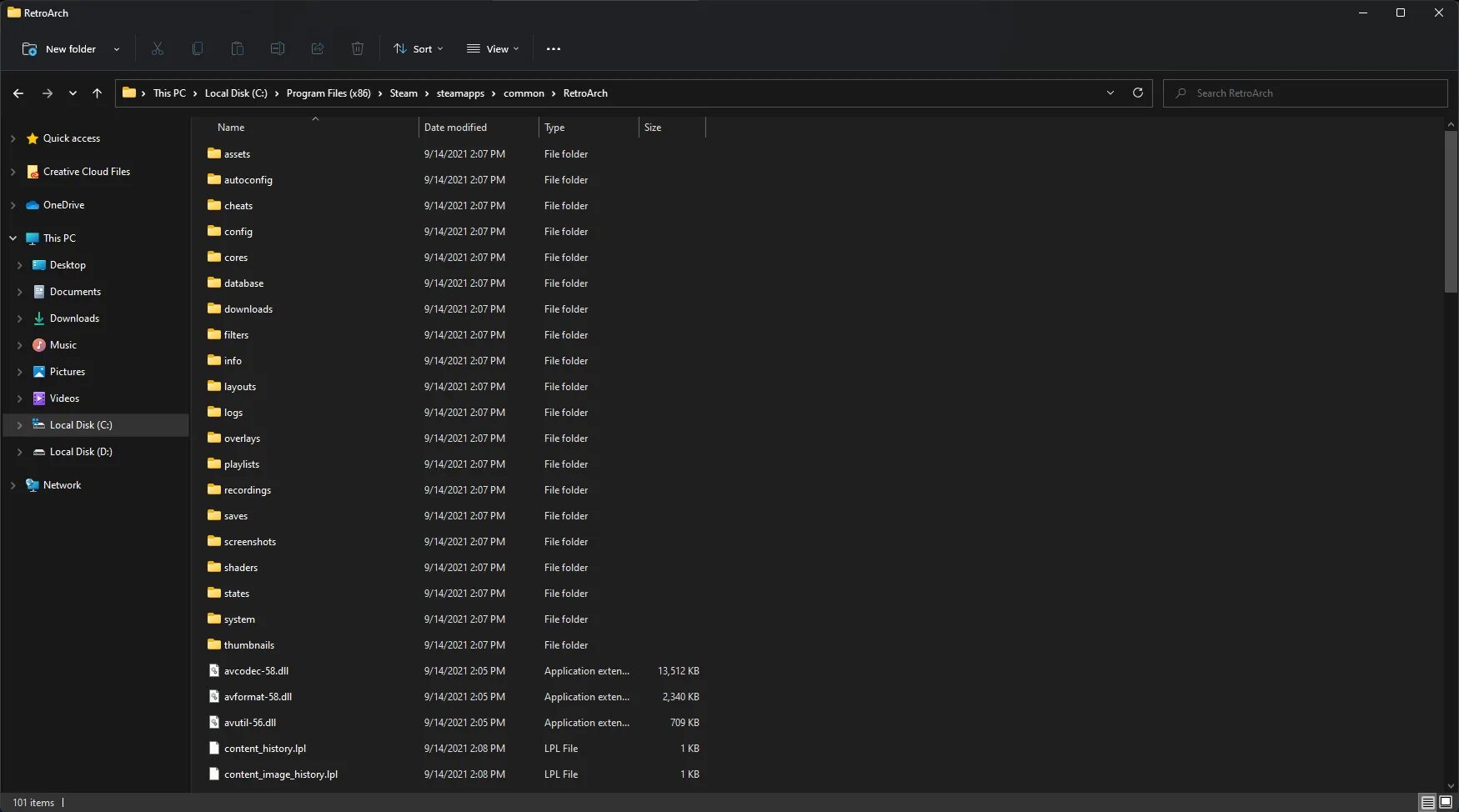Select the avutil-56.dll file
The image size is (1459, 812).
(x=454, y=723)
